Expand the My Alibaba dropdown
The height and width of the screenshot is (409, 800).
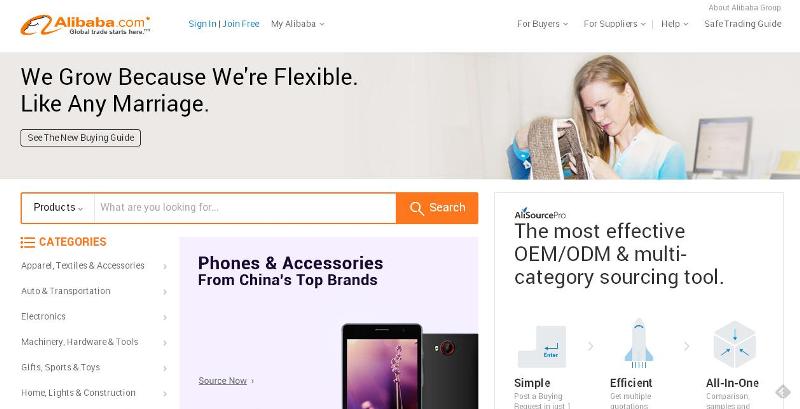click(297, 24)
